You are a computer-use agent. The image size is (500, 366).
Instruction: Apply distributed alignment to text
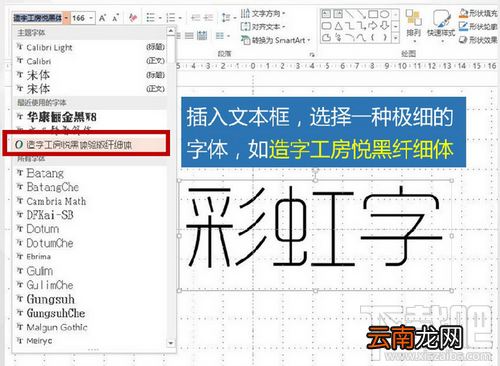click(202, 35)
